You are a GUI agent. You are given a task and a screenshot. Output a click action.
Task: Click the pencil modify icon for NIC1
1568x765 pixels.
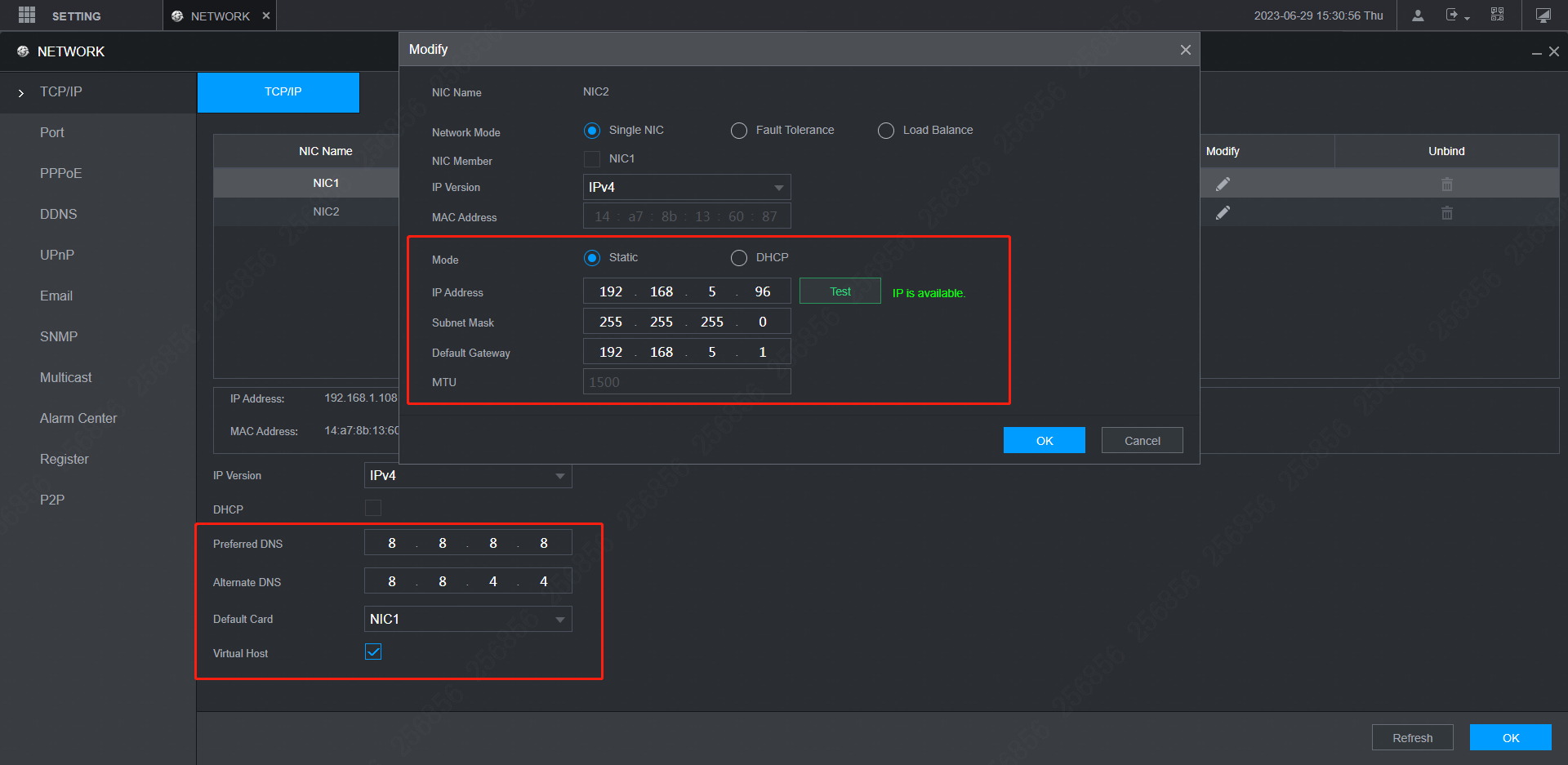1223,185
